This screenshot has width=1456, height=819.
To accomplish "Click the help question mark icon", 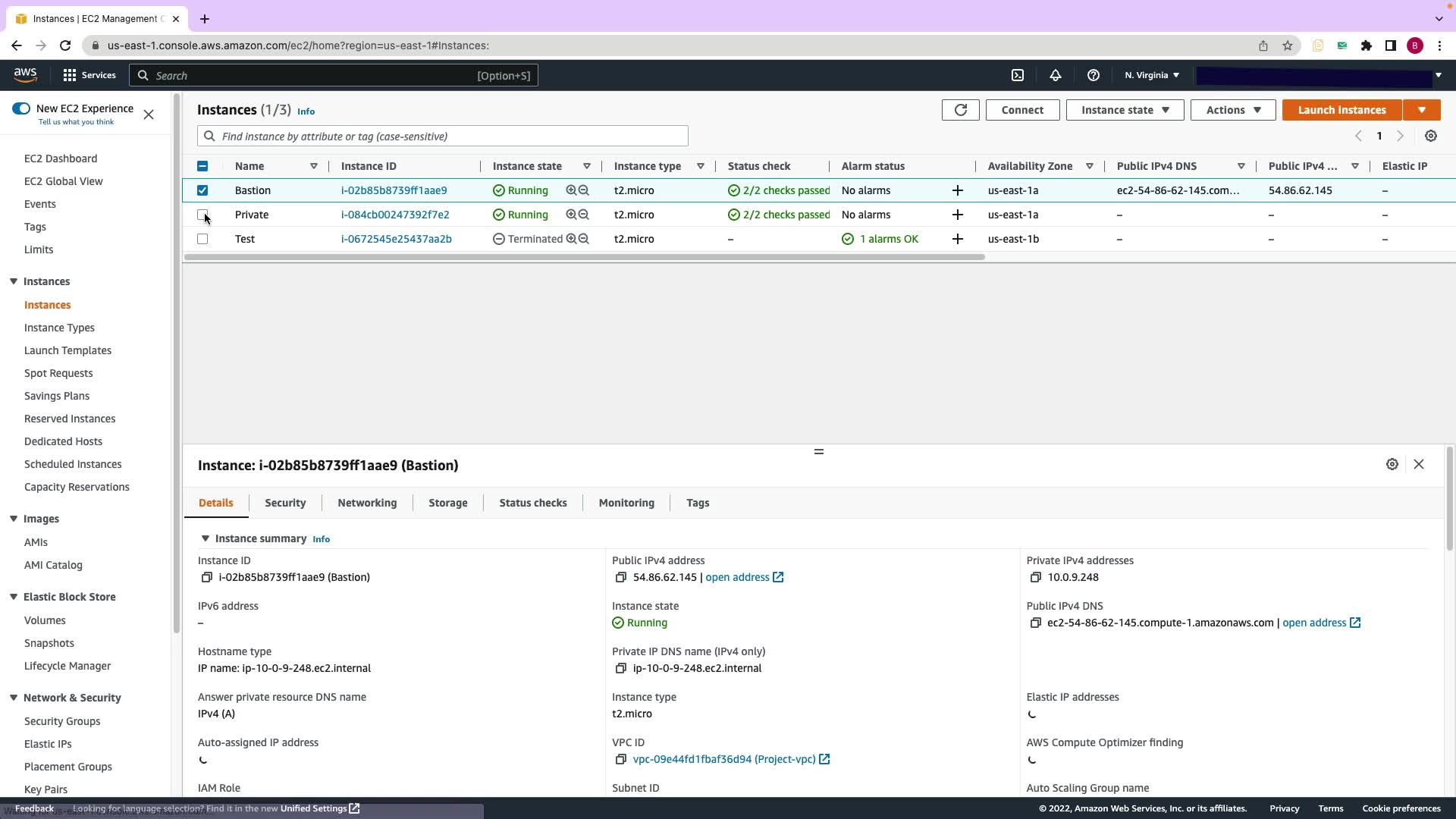I will pos(1093,75).
